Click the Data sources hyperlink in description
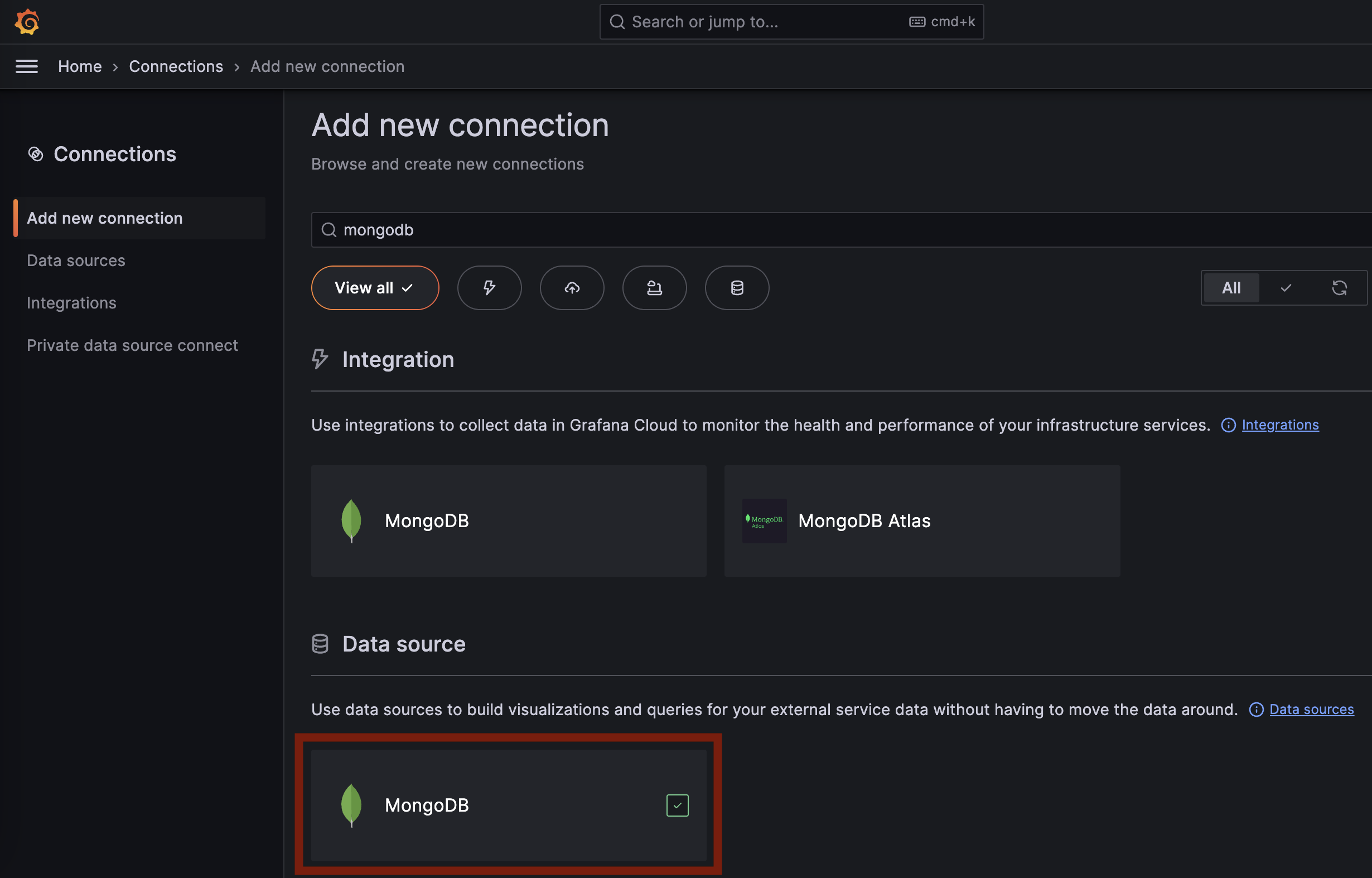The height and width of the screenshot is (878, 1372). pyautogui.click(x=1311, y=709)
